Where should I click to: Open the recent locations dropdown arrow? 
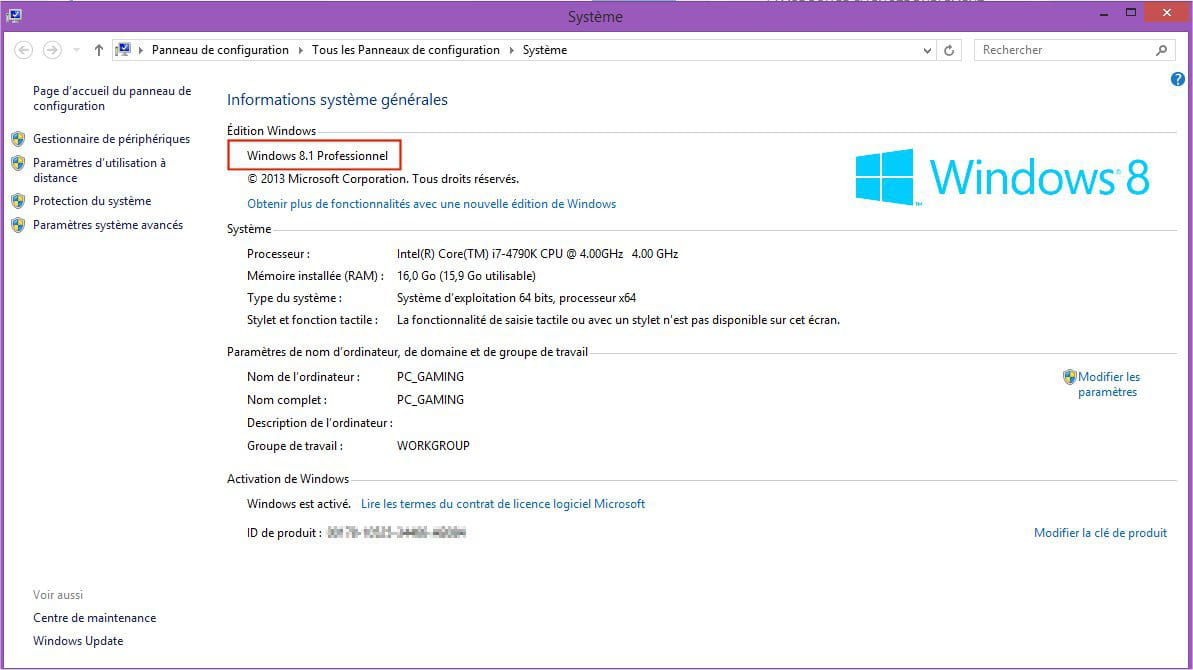(76, 50)
